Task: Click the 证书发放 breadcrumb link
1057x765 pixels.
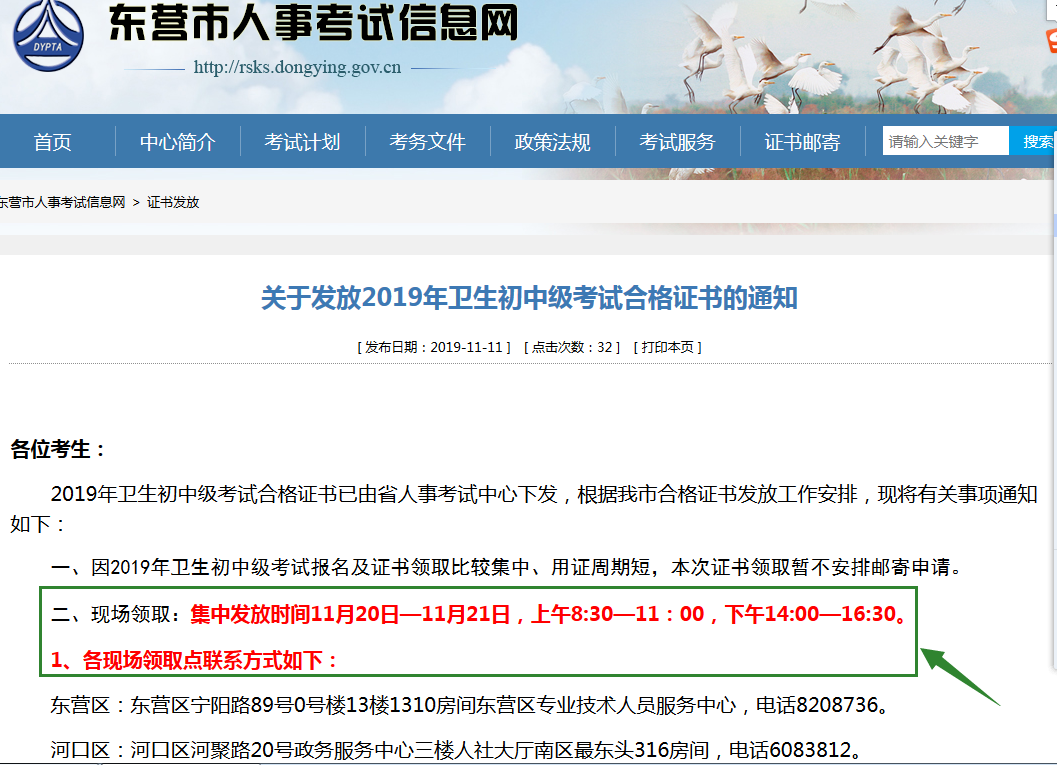Action: pos(173,202)
